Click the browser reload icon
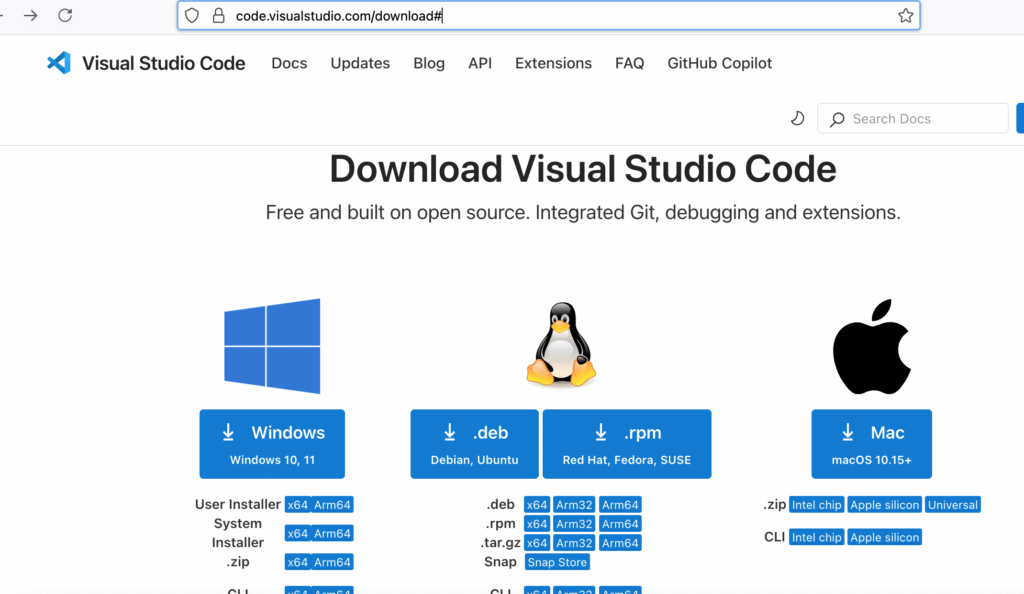This screenshot has width=1024, height=594. point(65,16)
